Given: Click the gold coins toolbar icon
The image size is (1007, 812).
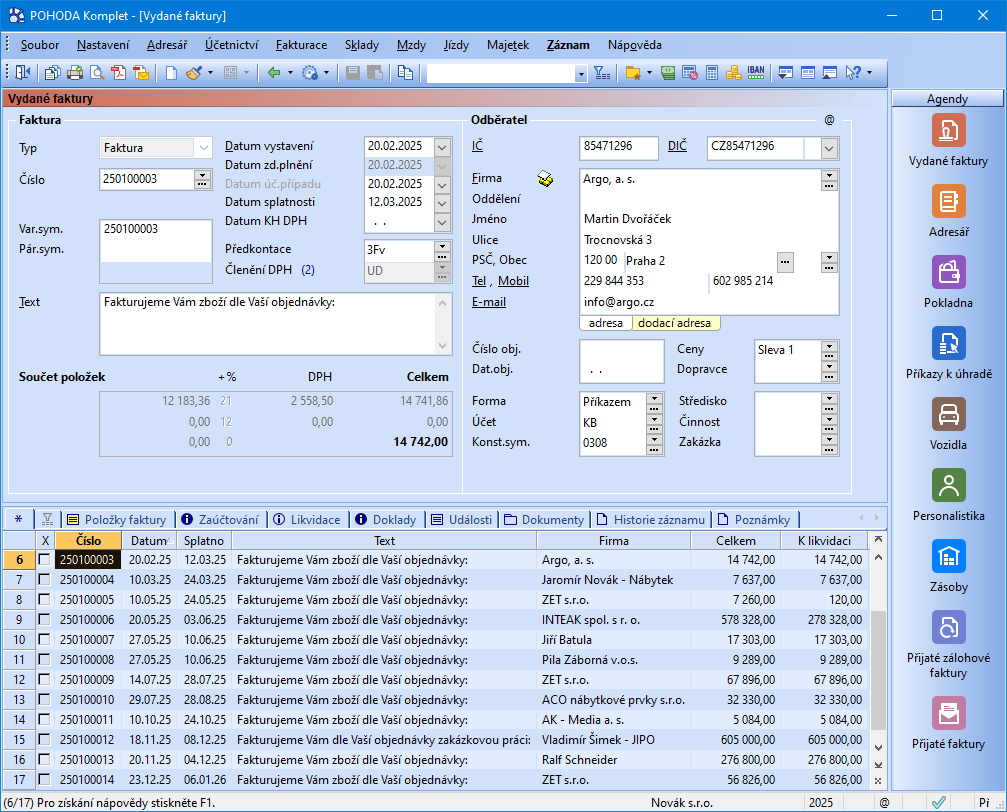Looking at the screenshot, I should click(x=733, y=73).
